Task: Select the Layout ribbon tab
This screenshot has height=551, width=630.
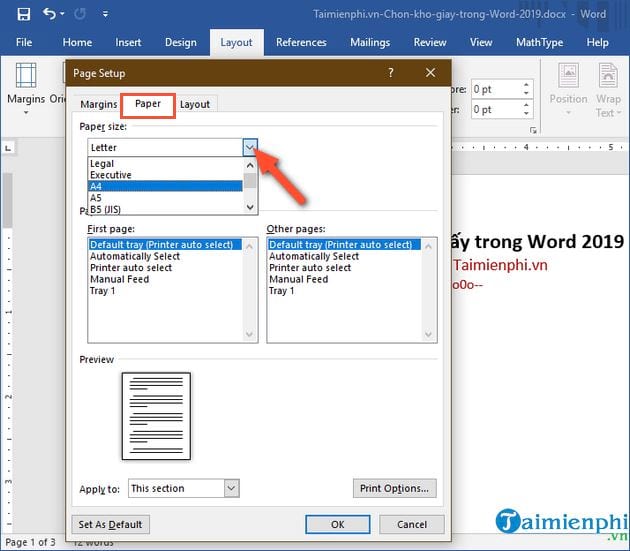Action: coord(236,42)
